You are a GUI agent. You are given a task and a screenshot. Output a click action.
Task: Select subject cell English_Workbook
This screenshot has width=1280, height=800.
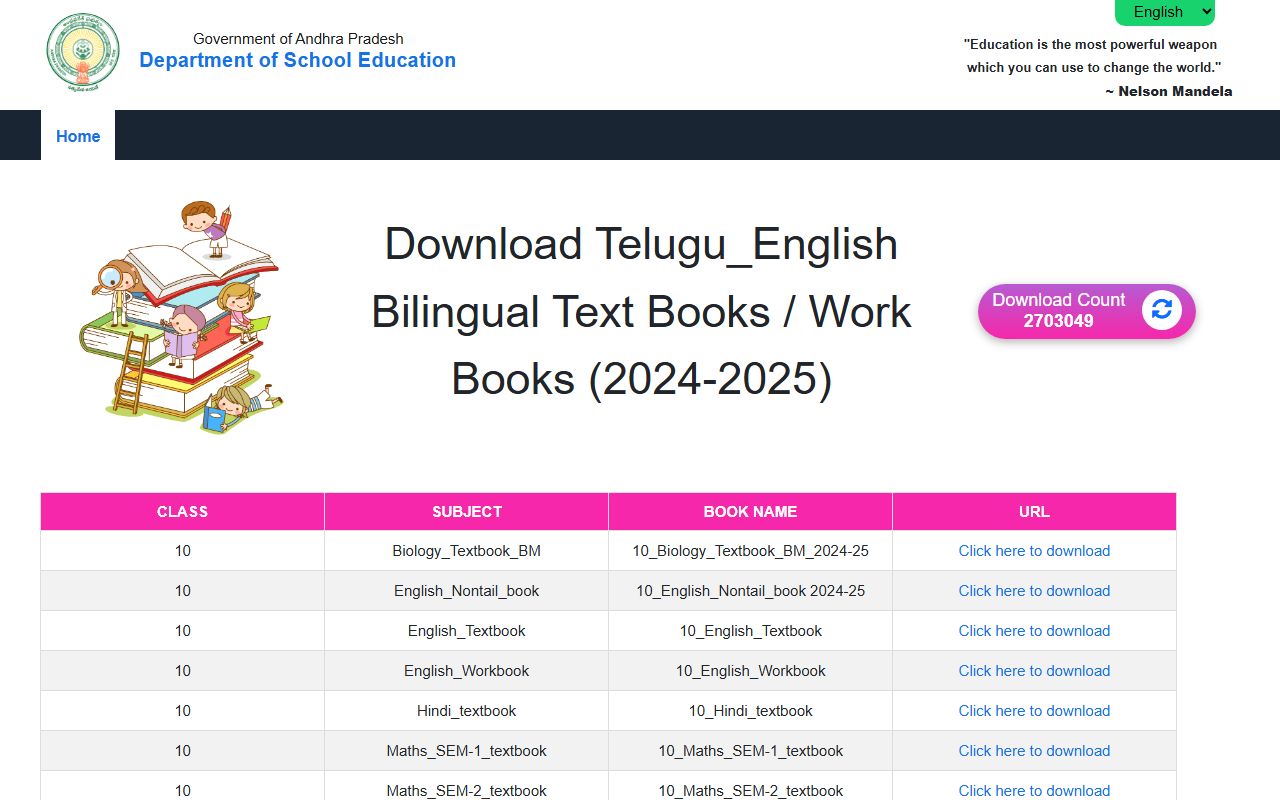click(467, 671)
